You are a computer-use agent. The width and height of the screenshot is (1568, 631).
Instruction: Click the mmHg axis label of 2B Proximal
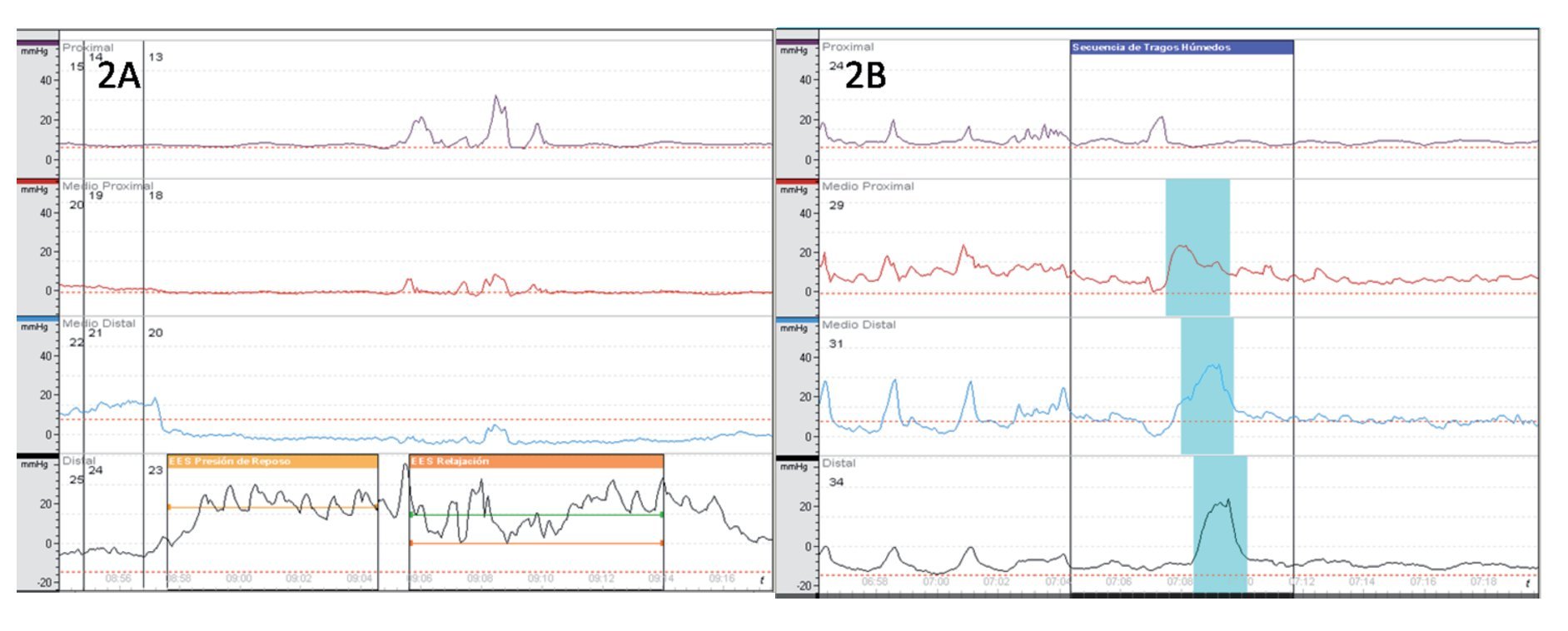tap(793, 51)
